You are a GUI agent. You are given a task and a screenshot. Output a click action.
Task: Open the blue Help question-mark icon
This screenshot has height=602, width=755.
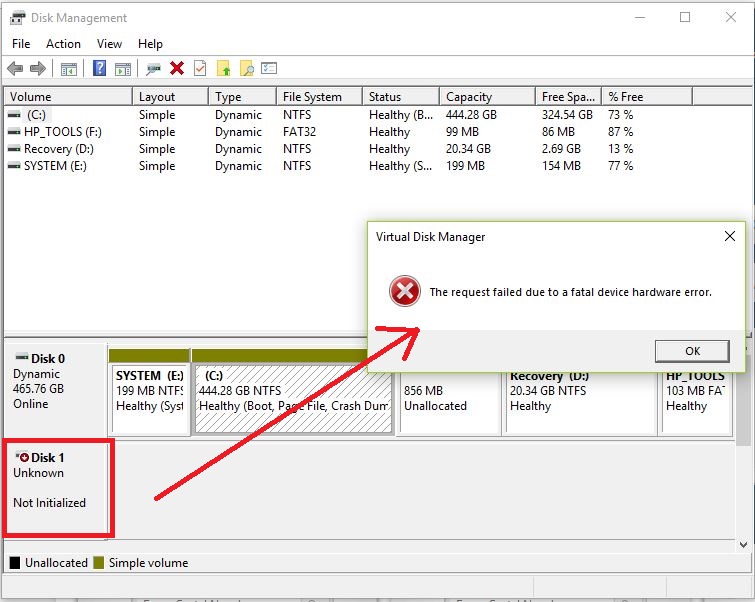(x=99, y=68)
